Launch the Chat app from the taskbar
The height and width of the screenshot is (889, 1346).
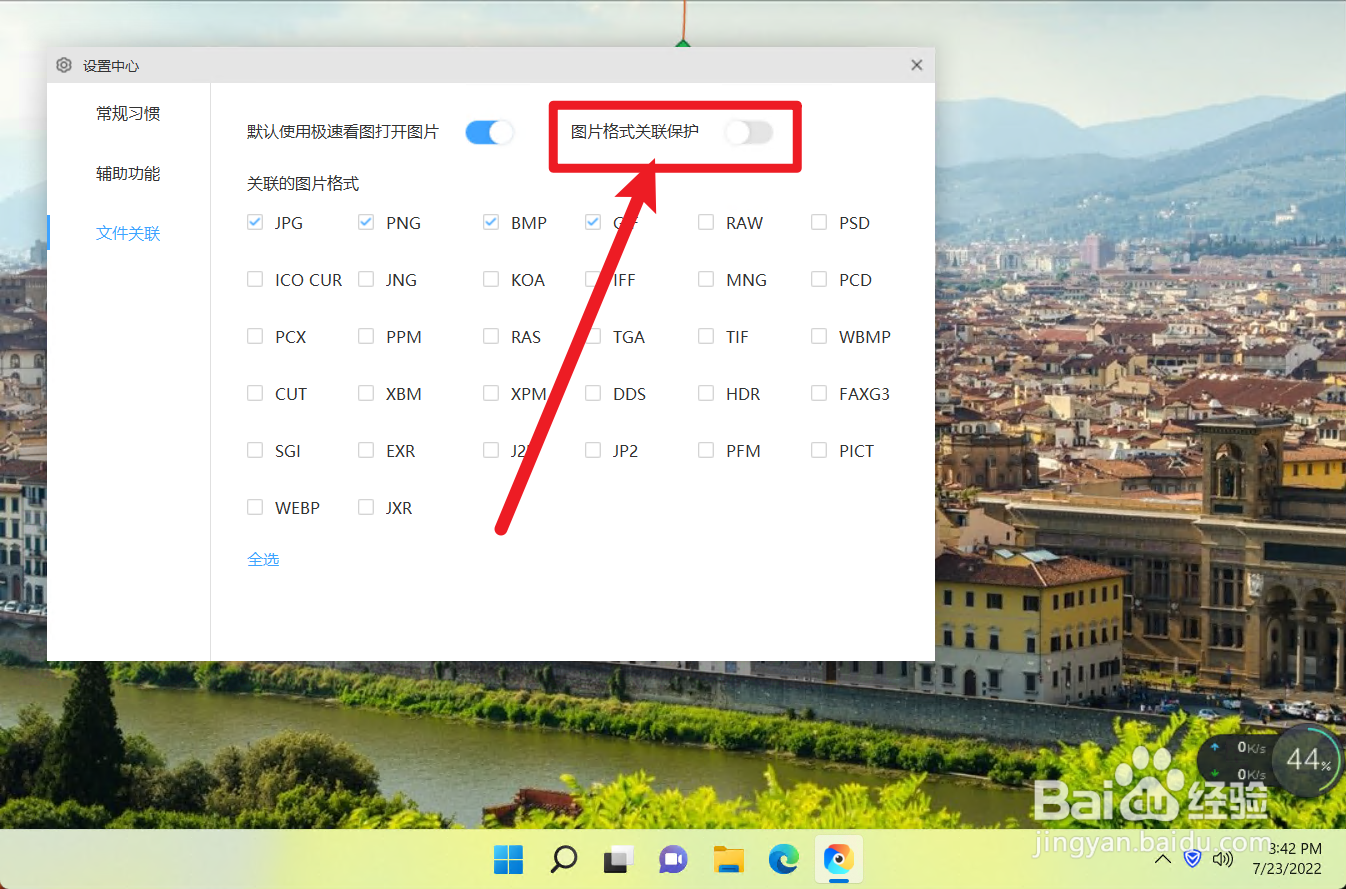tap(673, 859)
